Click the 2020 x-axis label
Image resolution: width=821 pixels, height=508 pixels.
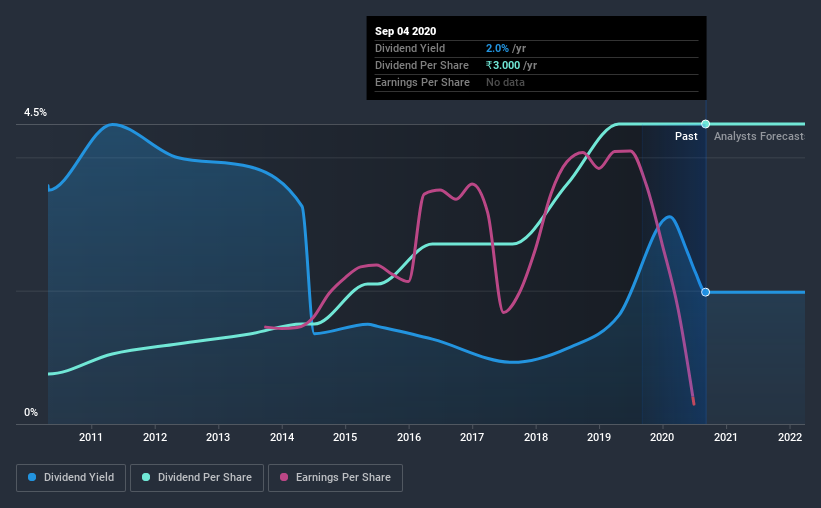click(x=662, y=437)
